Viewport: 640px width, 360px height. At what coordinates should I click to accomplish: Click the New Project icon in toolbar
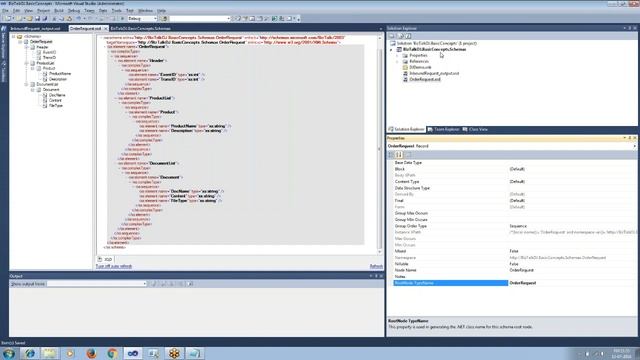[8, 18]
